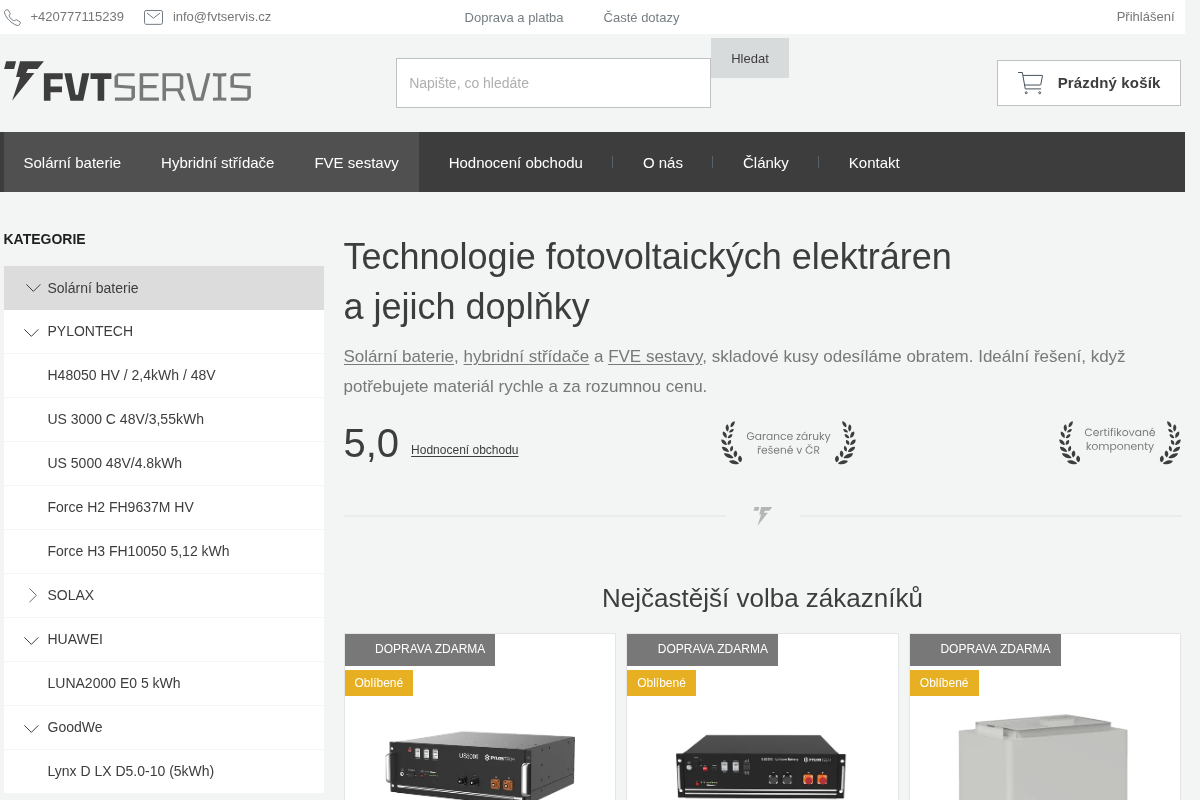The image size is (1200, 800).
Task: Click the info@fvtservis.cz email link
Action: pos(221,16)
